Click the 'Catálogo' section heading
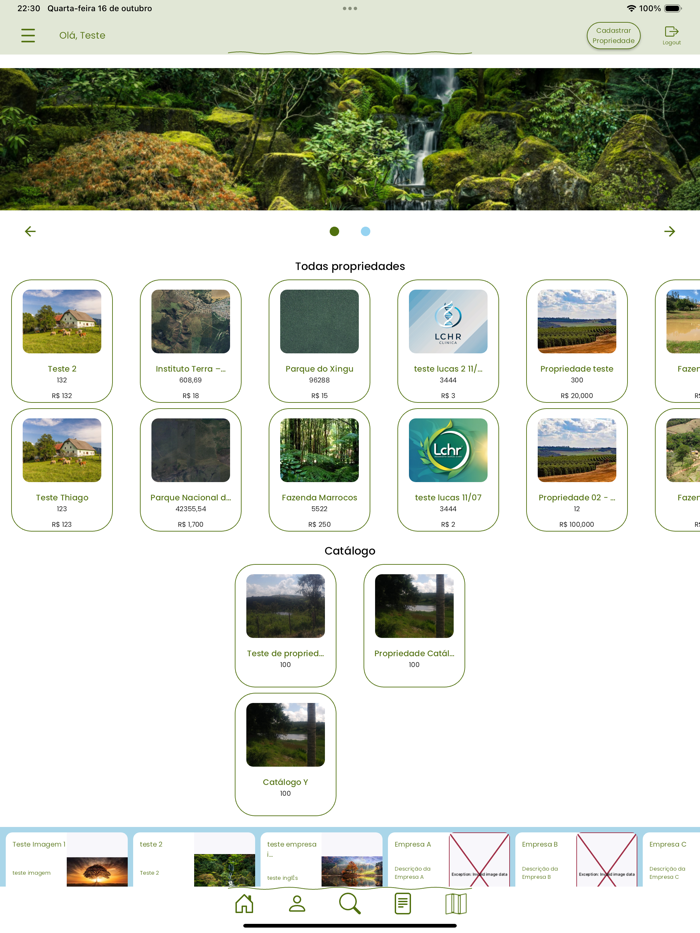700x933 pixels. tap(350, 550)
